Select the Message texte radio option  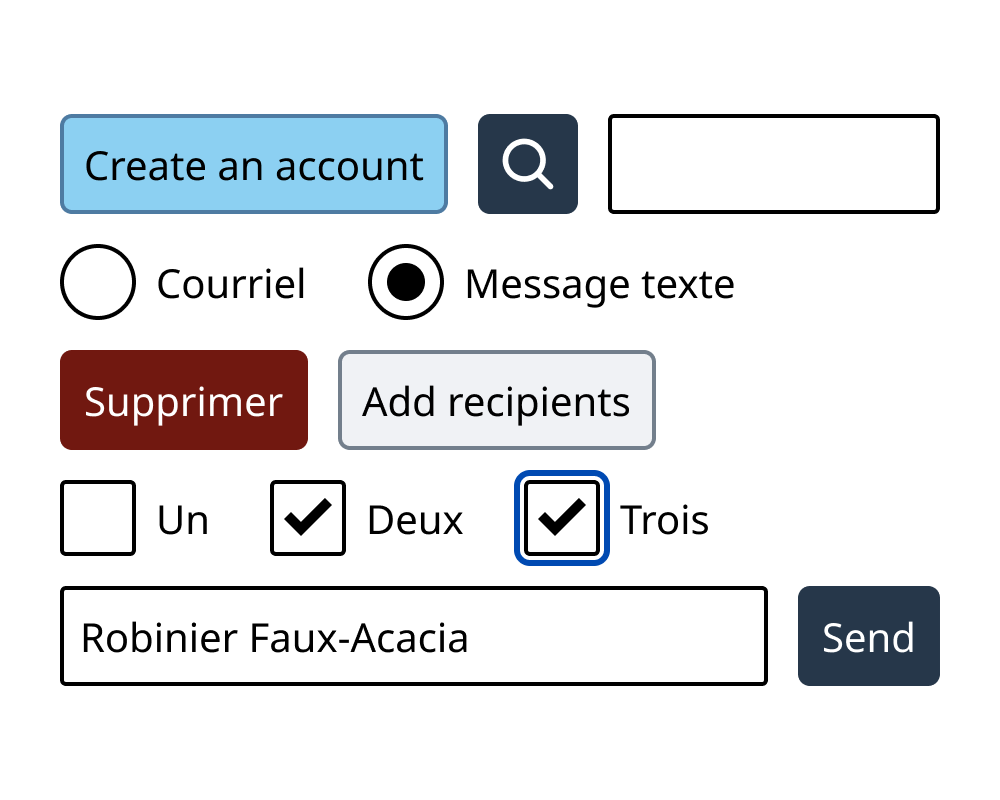click(x=406, y=282)
